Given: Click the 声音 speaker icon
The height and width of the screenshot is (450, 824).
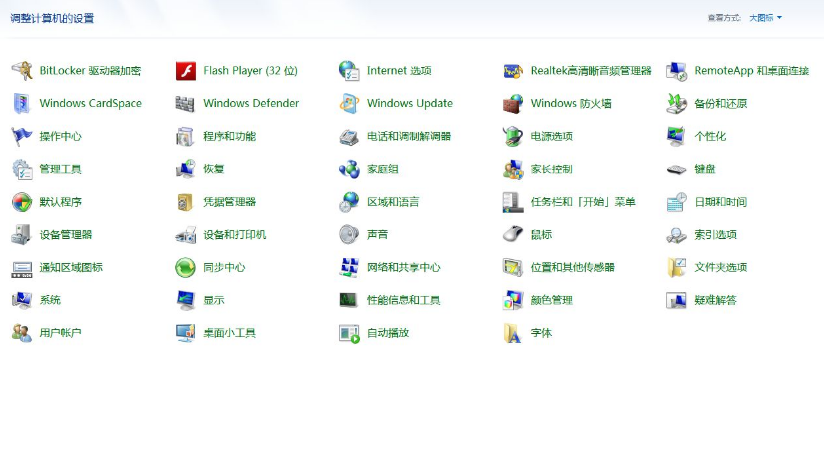Looking at the screenshot, I should click(349, 234).
